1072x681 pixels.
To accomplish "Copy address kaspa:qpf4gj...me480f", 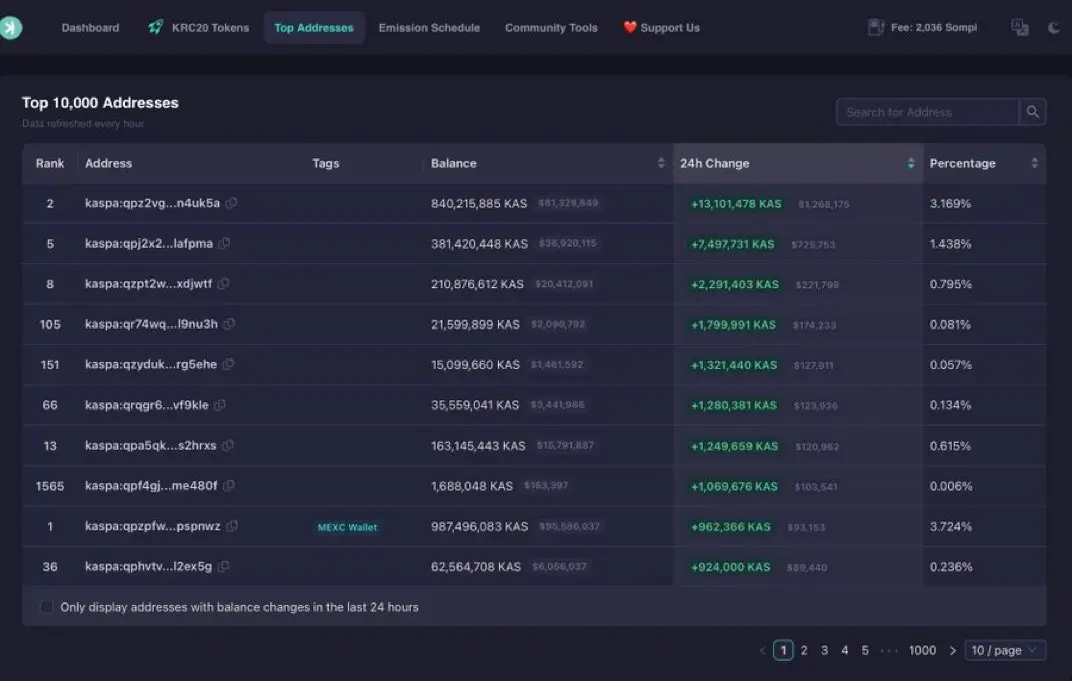I will pos(229,485).
